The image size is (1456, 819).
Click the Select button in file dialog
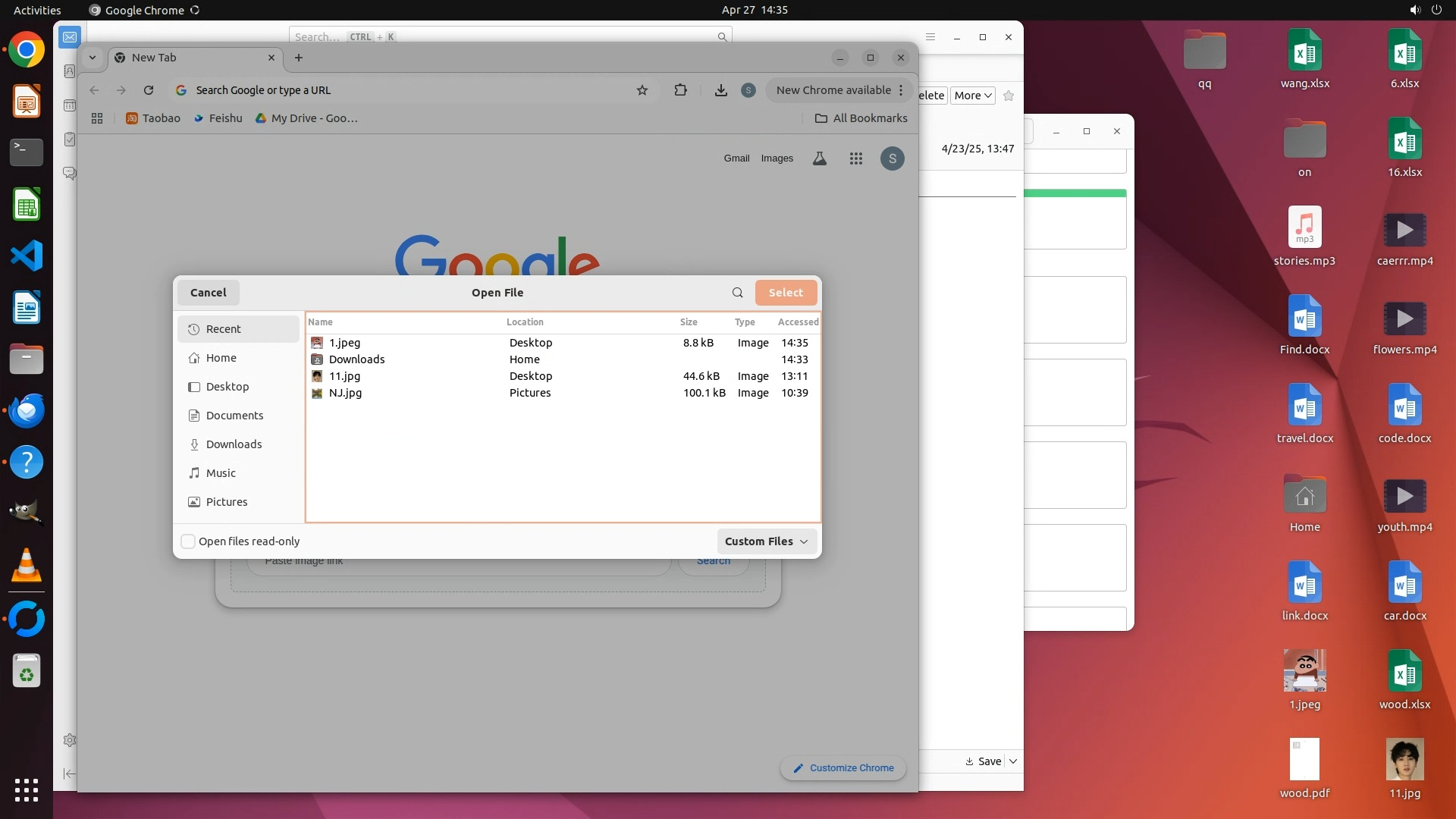click(x=786, y=293)
